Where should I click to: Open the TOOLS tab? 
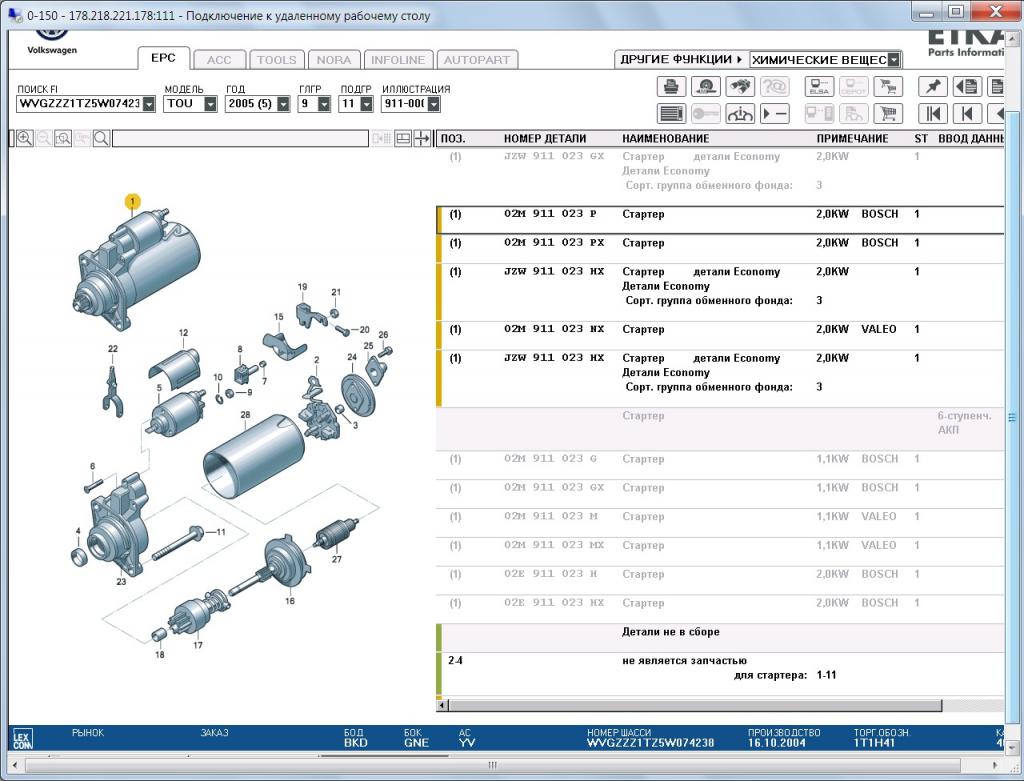[x=276, y=60]
